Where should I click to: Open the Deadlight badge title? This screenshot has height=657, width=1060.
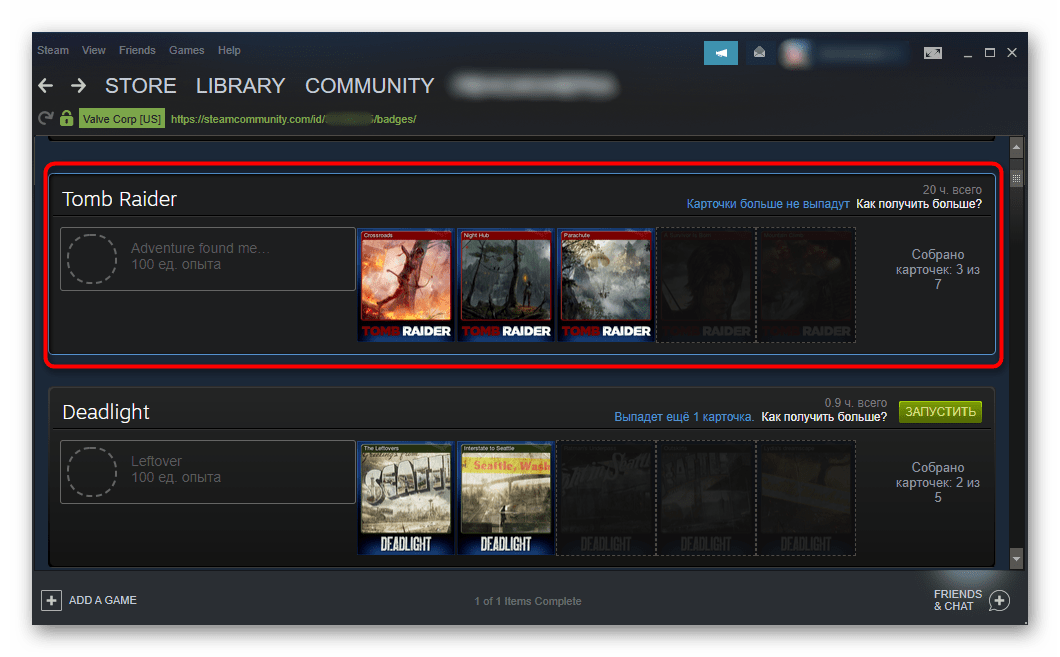[106, 412]
